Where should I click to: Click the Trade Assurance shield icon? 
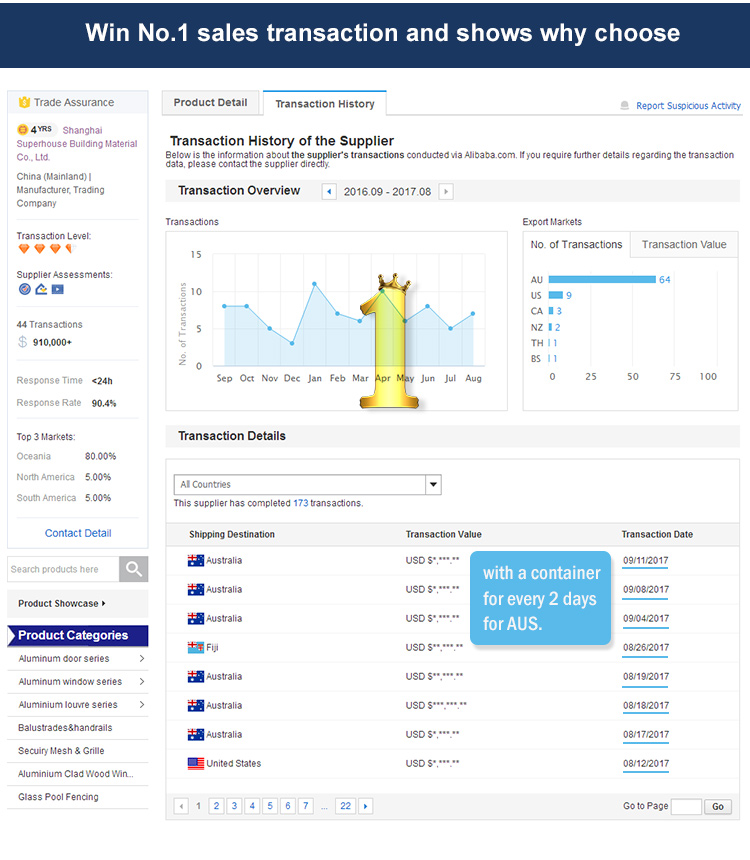coord(24,102)
